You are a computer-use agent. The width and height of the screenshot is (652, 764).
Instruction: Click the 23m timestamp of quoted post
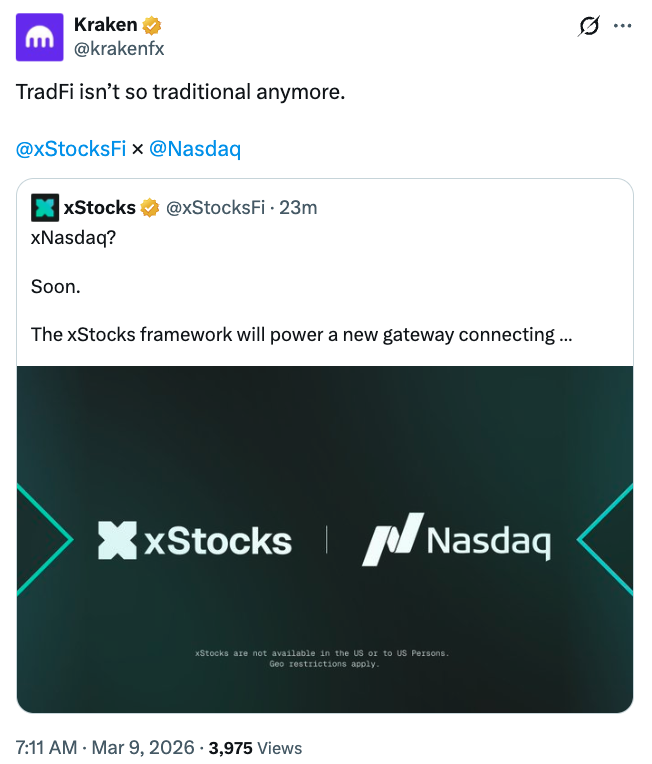click(x=298, y=207)
